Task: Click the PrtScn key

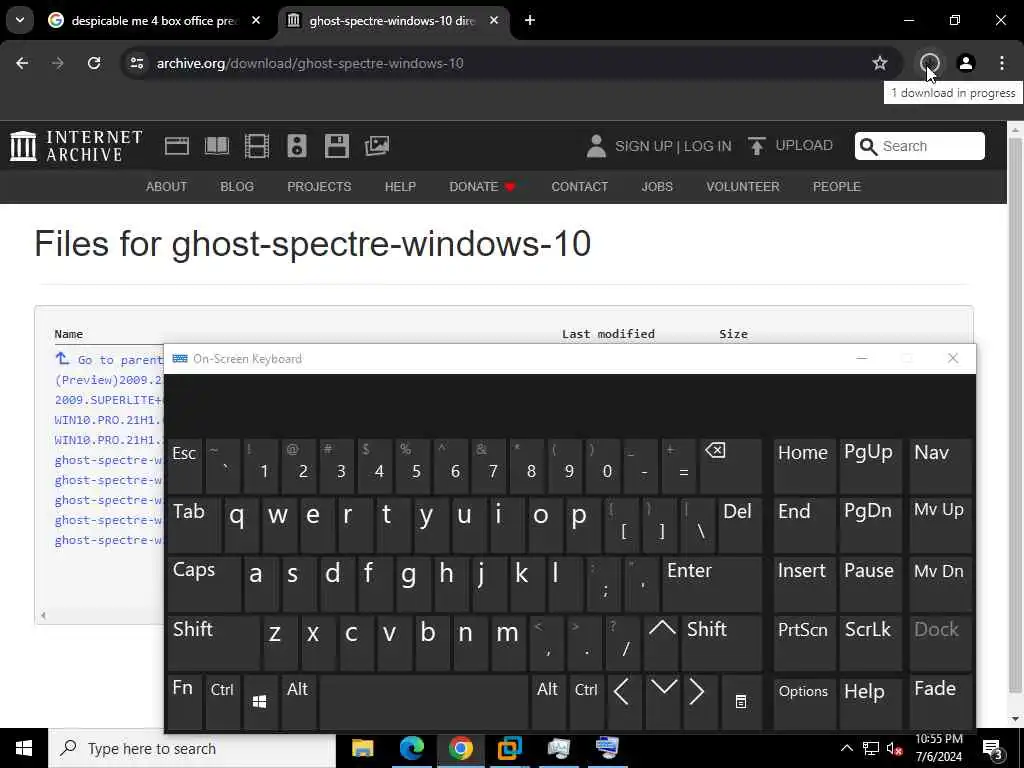Action: tap(804, 643)
